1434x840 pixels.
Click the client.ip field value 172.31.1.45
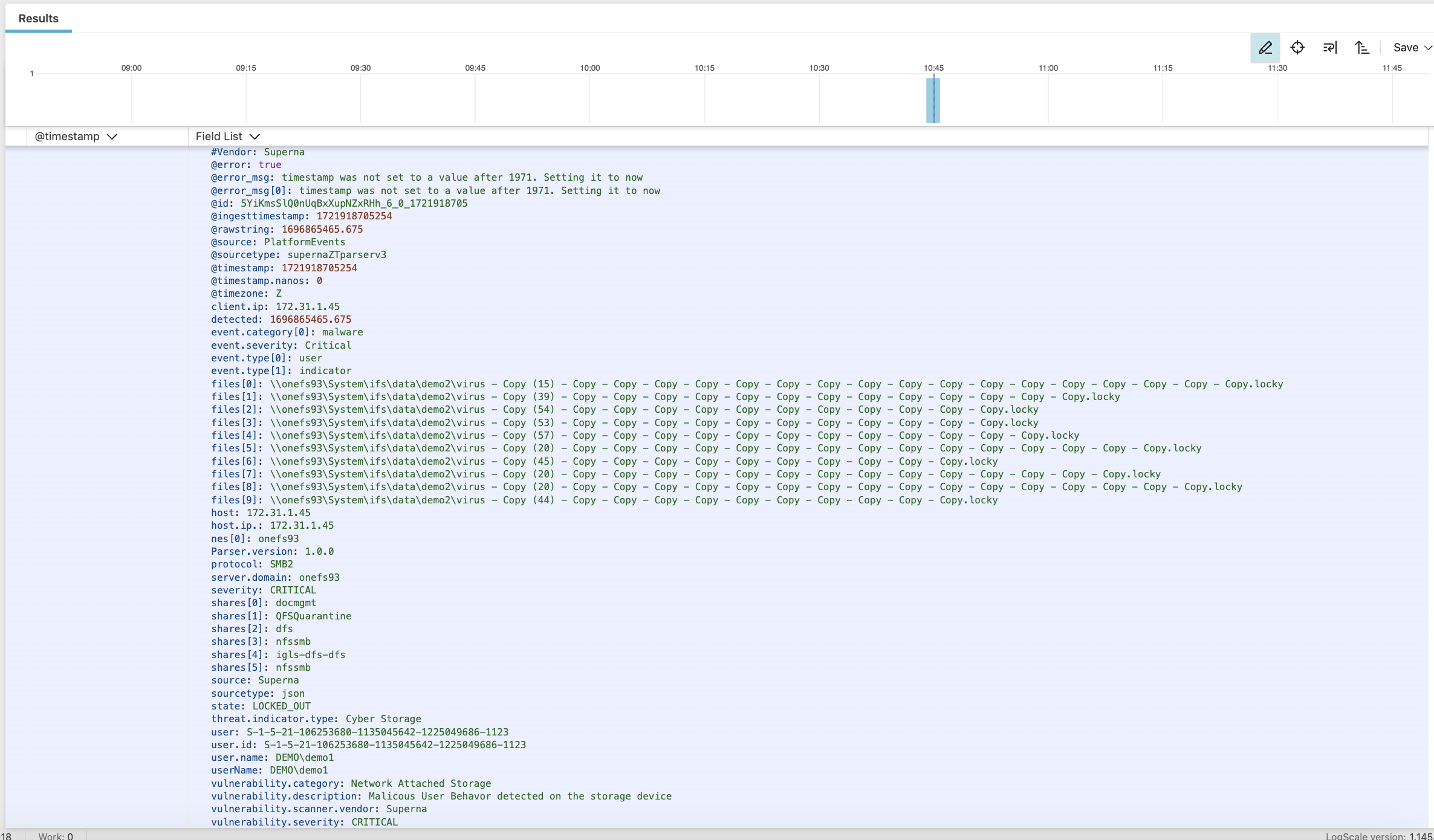click(307, 306)
